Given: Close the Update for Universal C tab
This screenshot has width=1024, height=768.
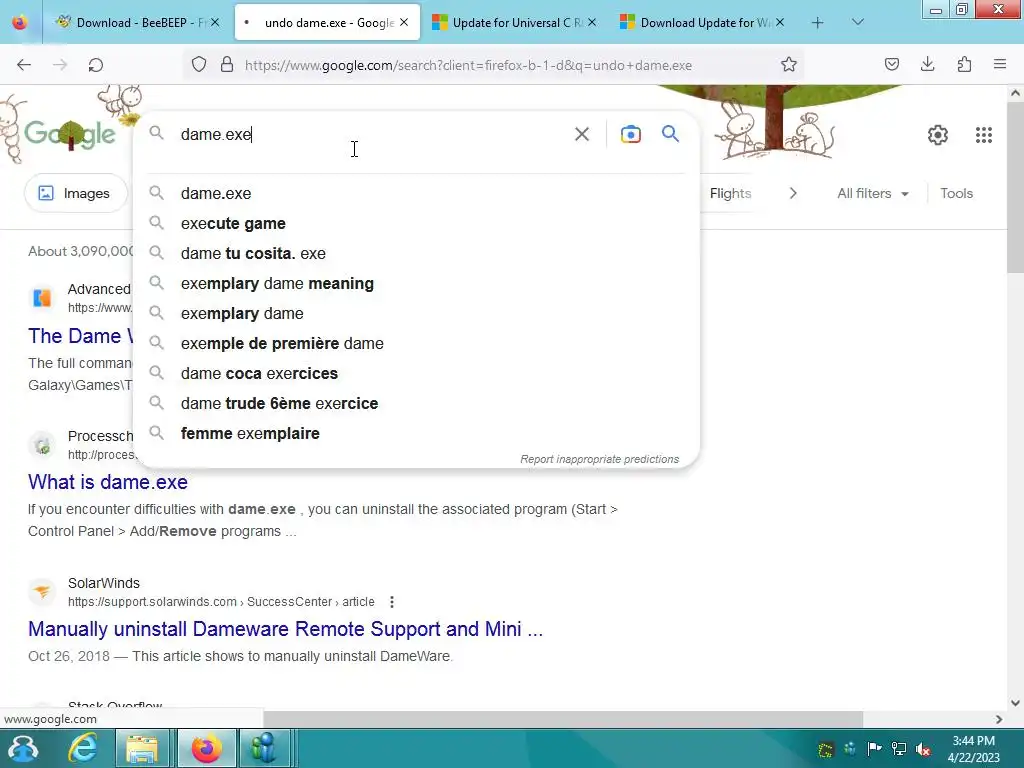Looking at the screenshot, I should (592, 22).
